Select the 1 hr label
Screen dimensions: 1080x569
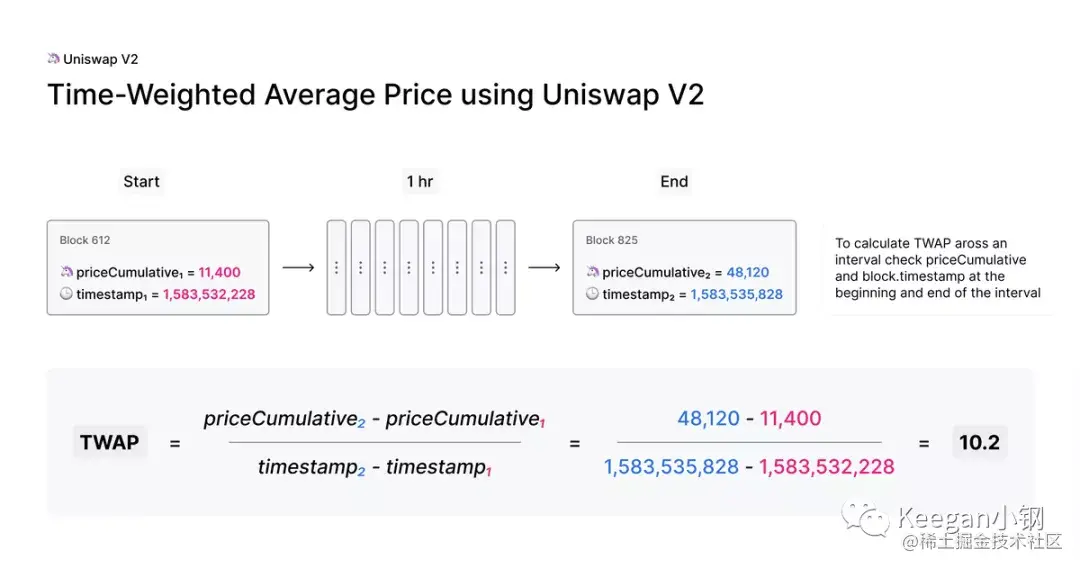click(x=419, y=181)
